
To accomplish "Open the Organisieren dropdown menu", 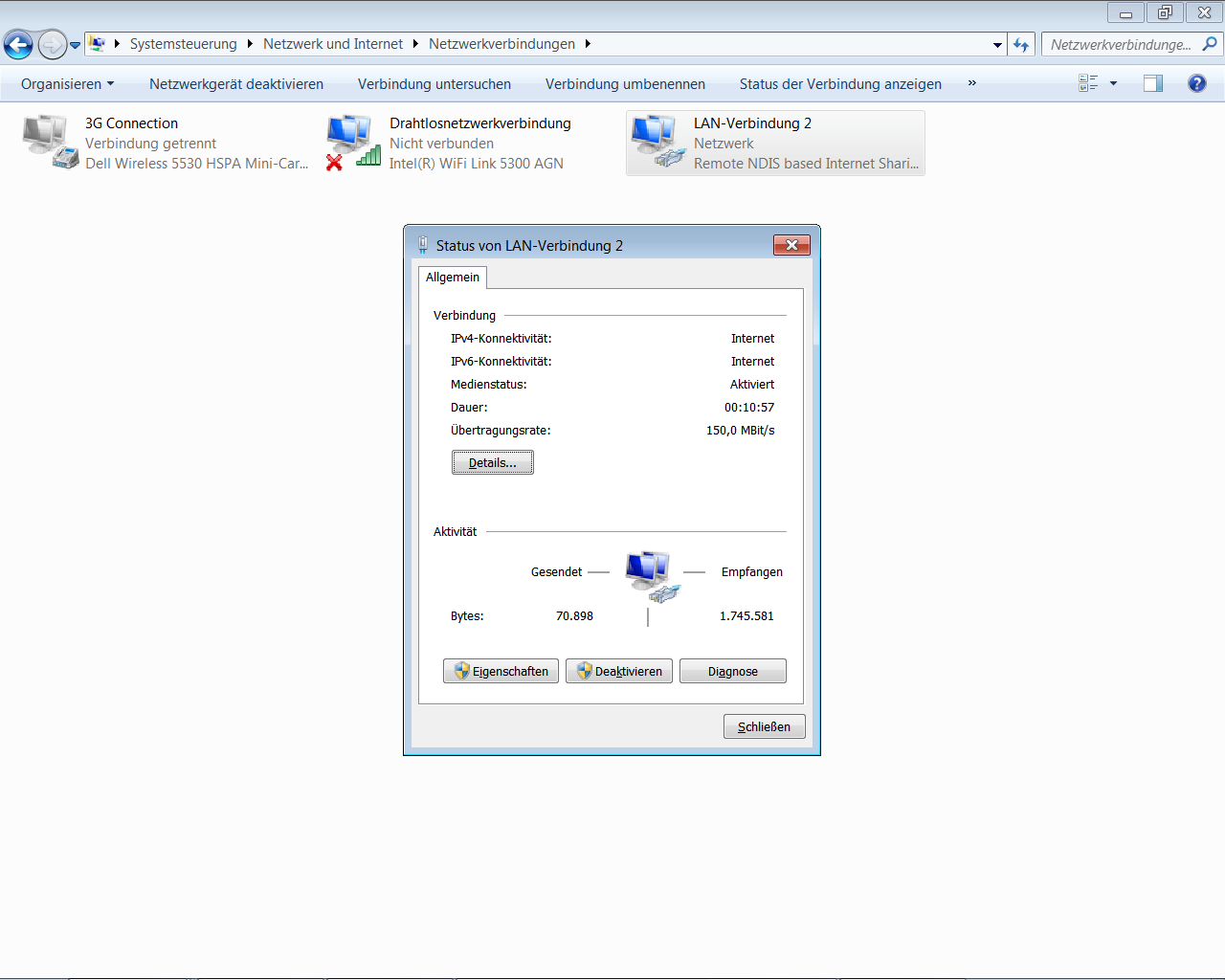I will (x=67, y=84).
